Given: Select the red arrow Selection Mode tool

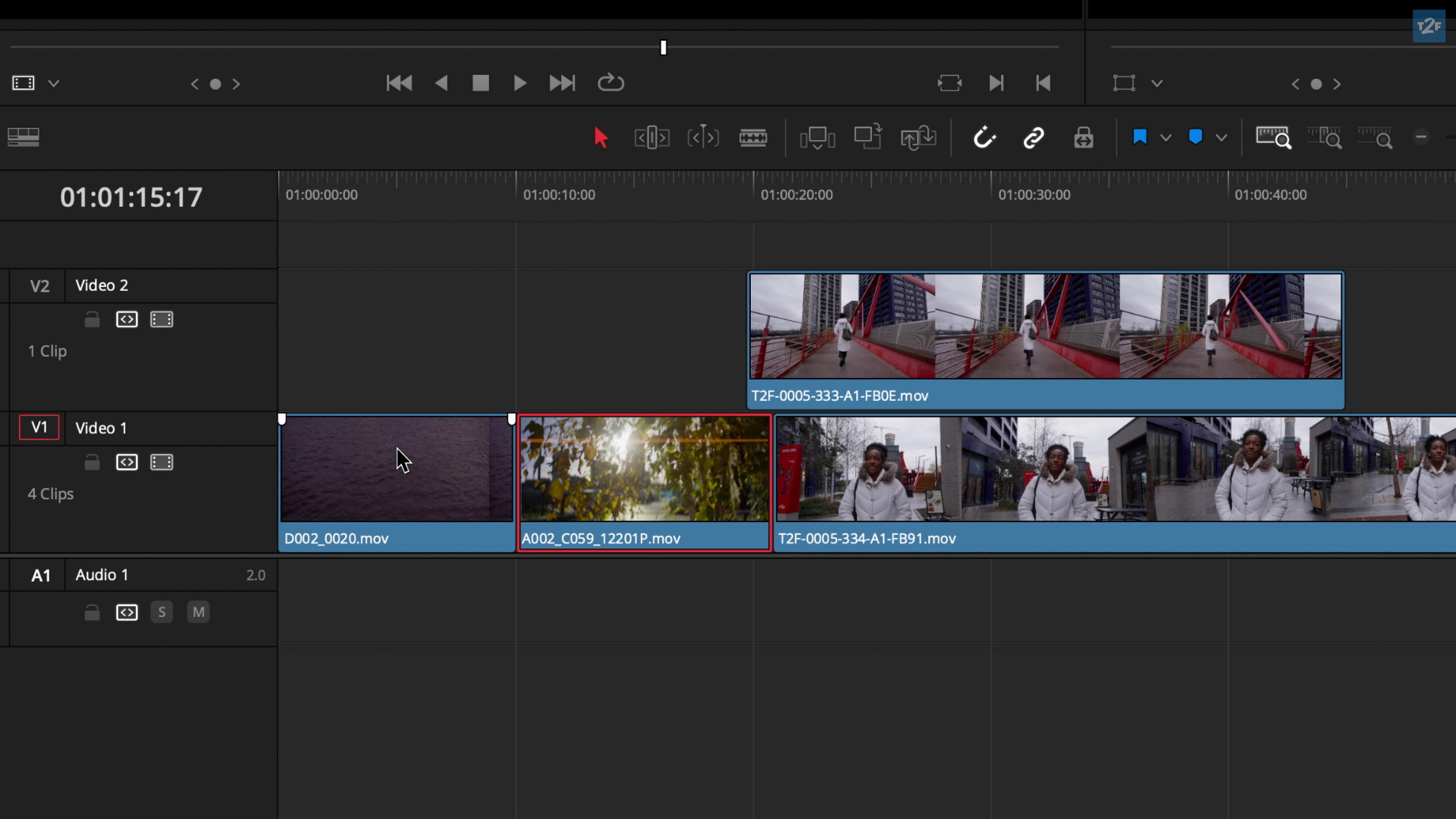Looking at the screenshot, I should 600,137.
